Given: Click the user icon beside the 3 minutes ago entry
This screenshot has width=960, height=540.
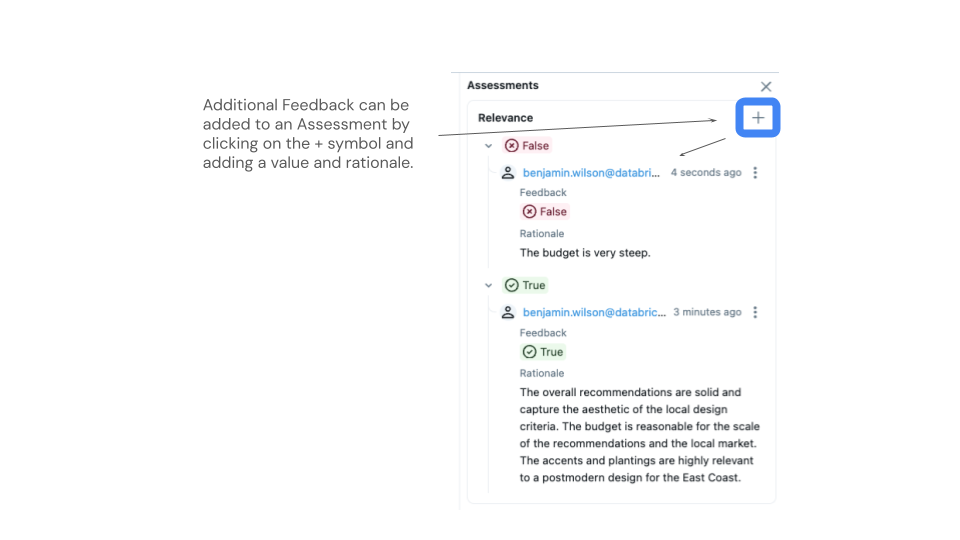Looking at the screenshot, I should [x=508, y=312].
